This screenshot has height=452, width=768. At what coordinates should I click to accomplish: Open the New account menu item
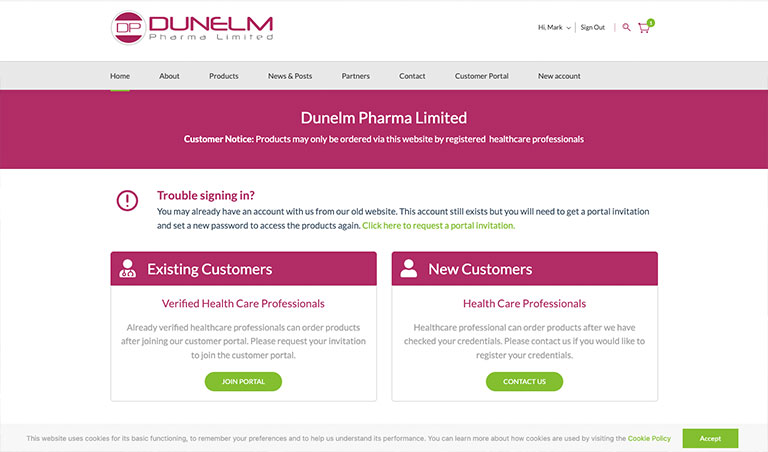559,76
